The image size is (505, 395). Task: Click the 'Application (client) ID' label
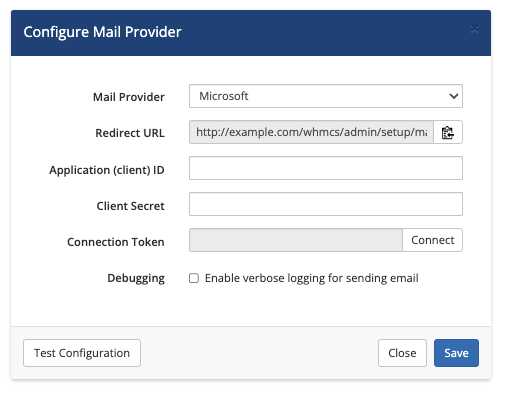[x=107, y=170]
